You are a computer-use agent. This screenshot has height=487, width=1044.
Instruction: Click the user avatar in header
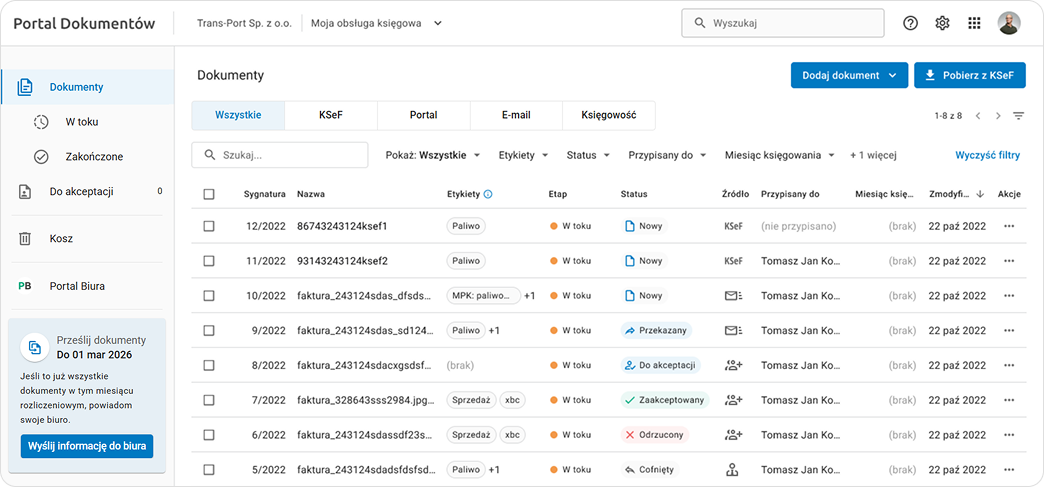pos(1009,23)
